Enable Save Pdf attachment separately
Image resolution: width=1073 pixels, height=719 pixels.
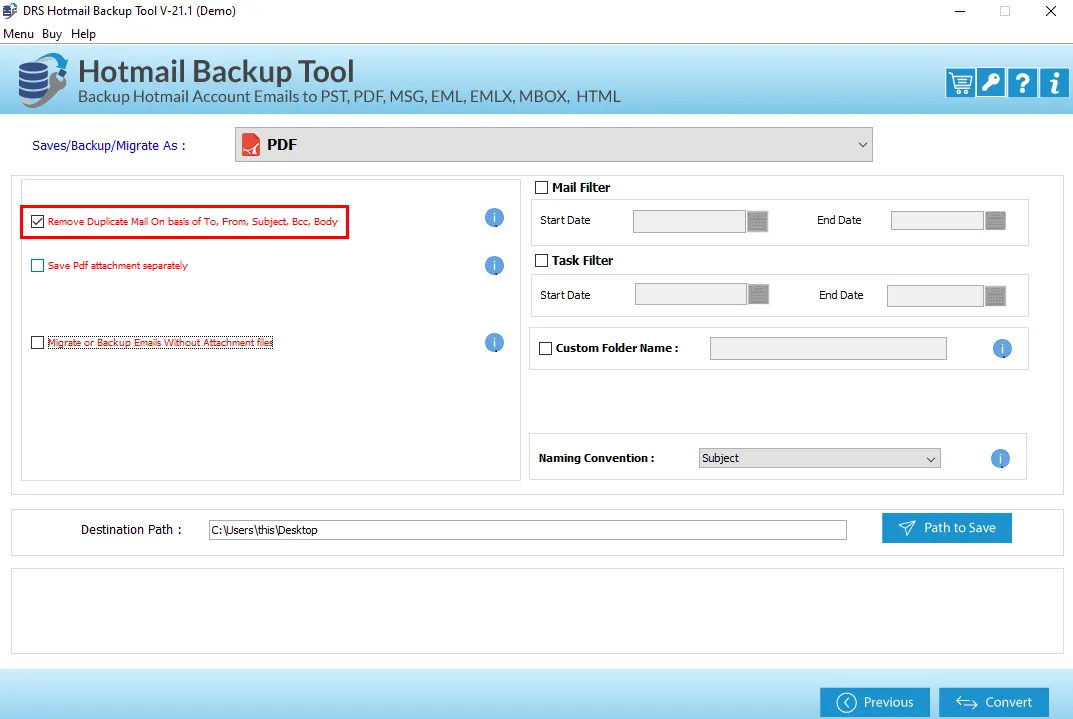[x=38, y=265]
